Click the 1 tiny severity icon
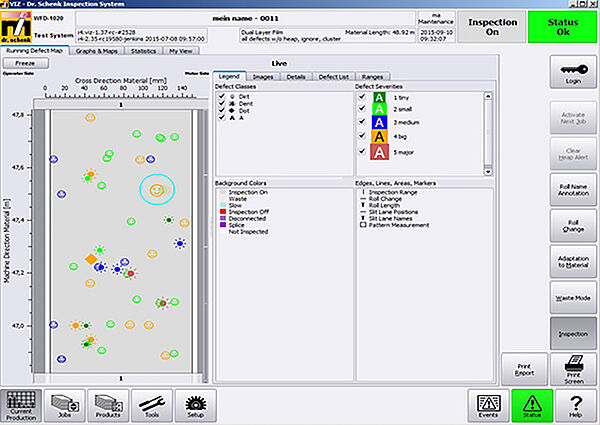 point(379,98)
